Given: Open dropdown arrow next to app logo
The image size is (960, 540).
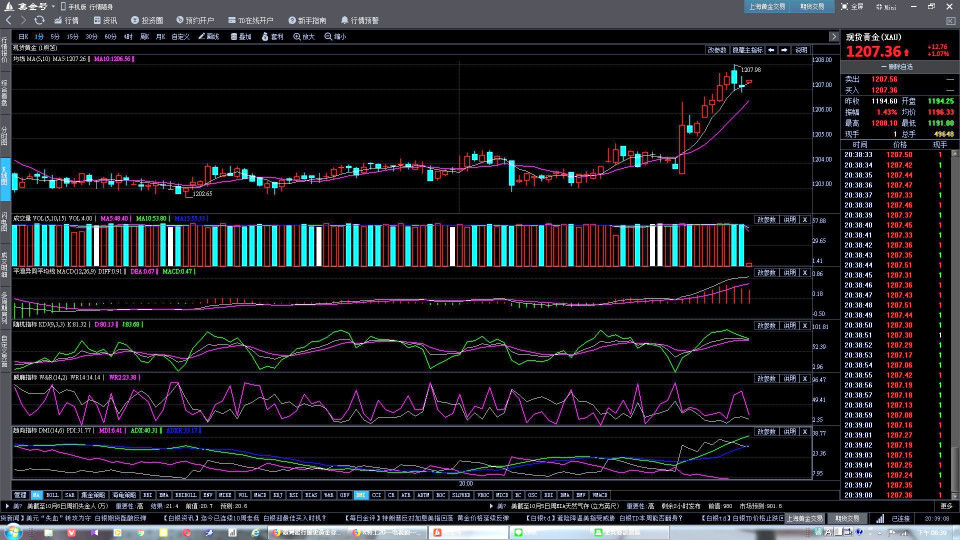Looking at the screenshot, I should [x=52, y=6].
